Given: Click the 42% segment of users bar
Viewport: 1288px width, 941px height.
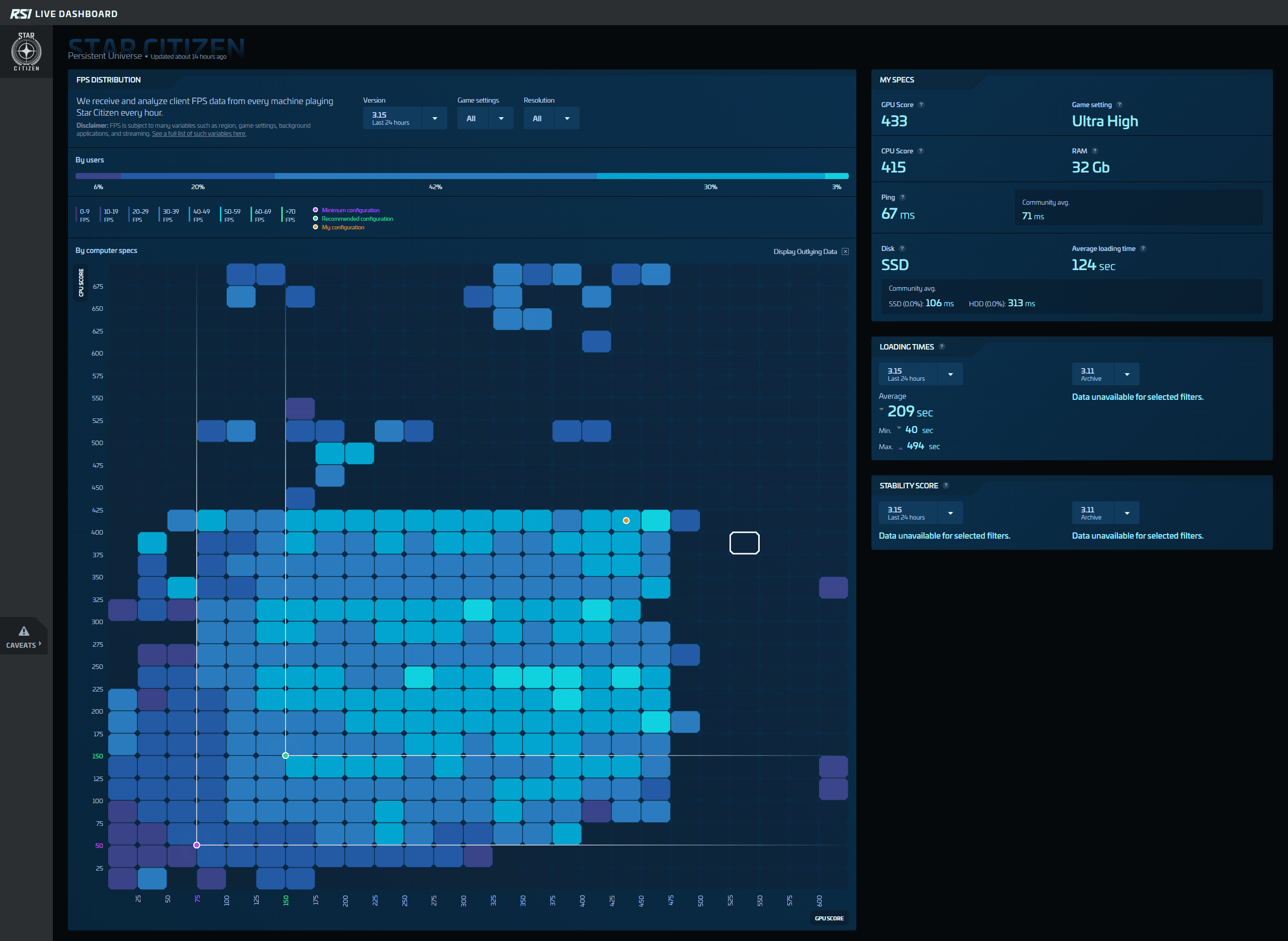Looking at the screenshot, I should [x=435, y=176].
